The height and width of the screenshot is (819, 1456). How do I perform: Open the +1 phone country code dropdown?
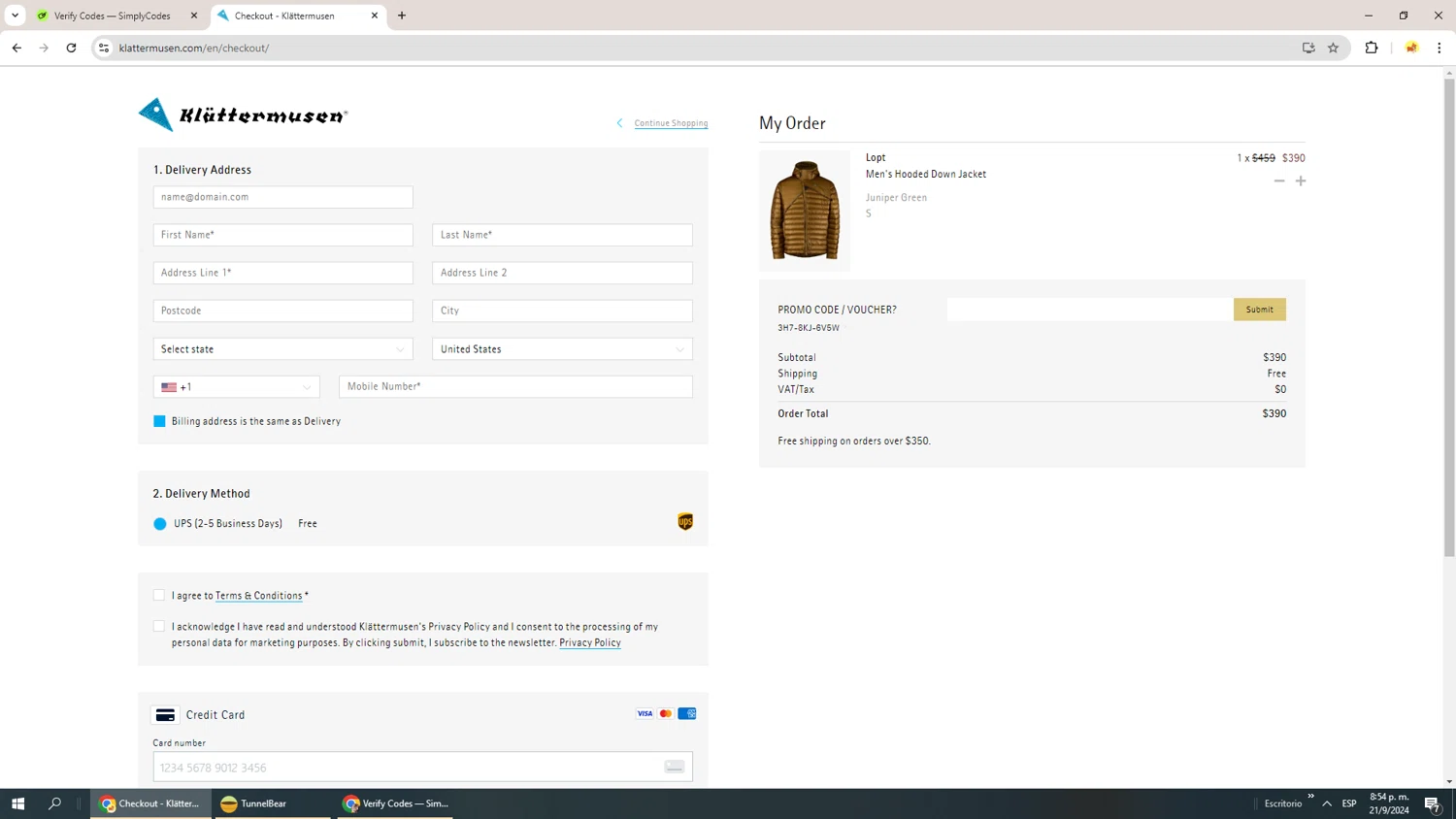click(236, 387)
